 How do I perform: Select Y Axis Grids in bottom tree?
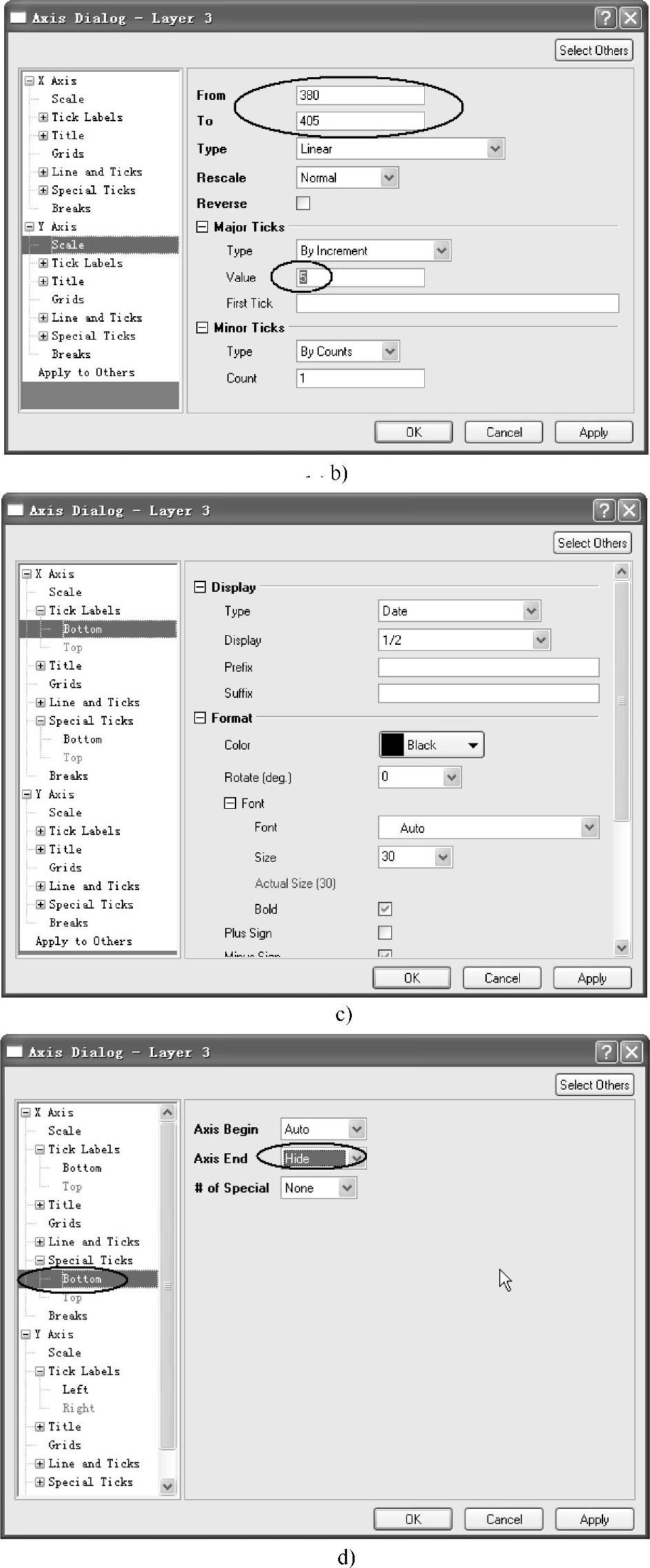(x=64, y=1445)
